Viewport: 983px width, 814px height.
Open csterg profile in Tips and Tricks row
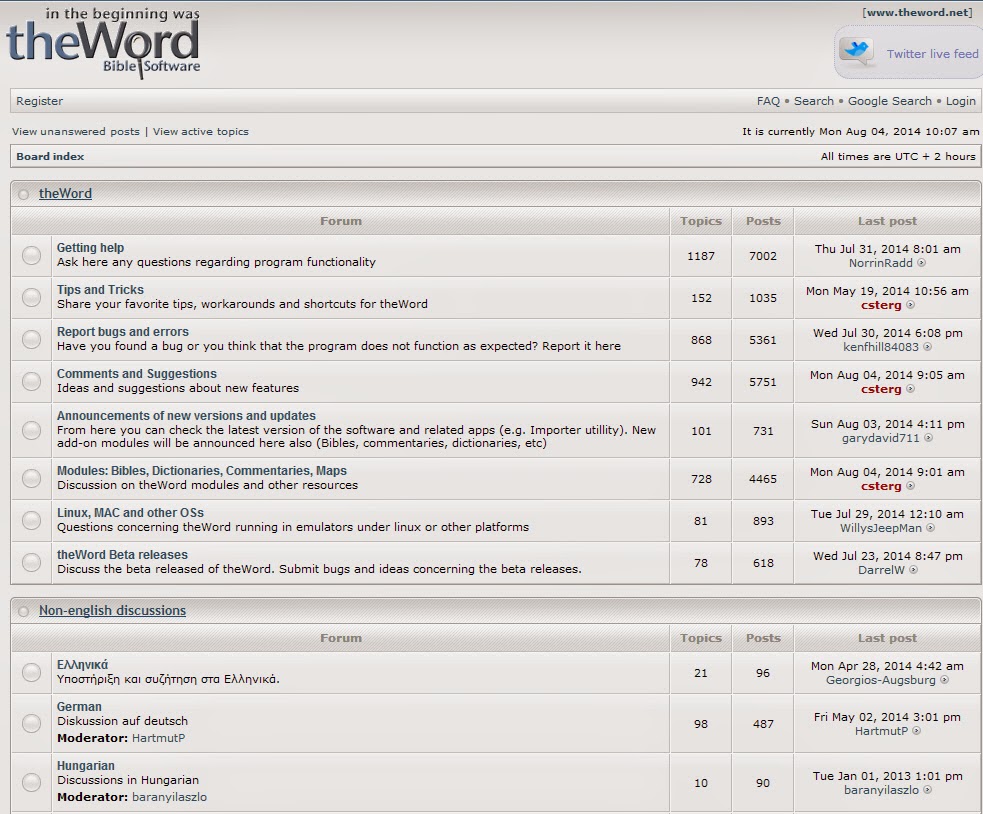coord(881,305)
